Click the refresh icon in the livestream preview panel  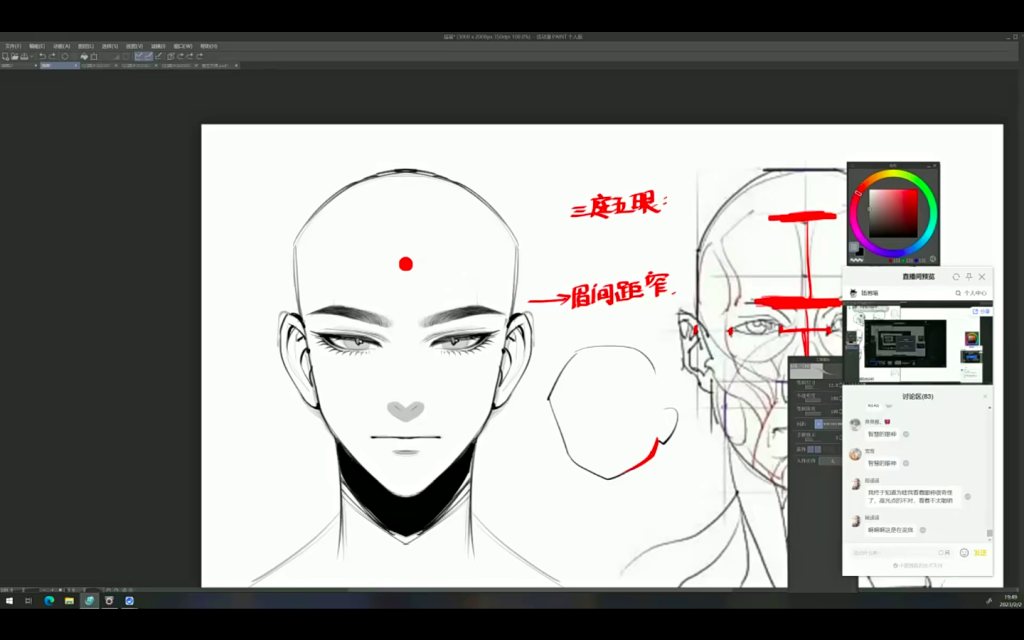pos(956,277)
